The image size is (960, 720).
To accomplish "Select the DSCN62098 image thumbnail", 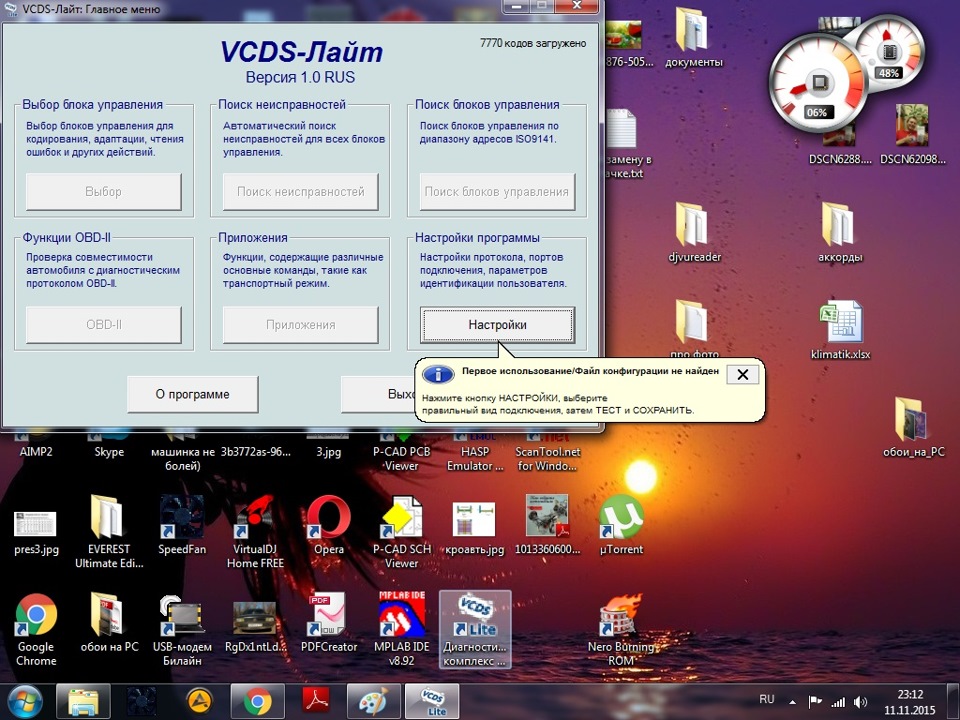I will pos(912,135).
